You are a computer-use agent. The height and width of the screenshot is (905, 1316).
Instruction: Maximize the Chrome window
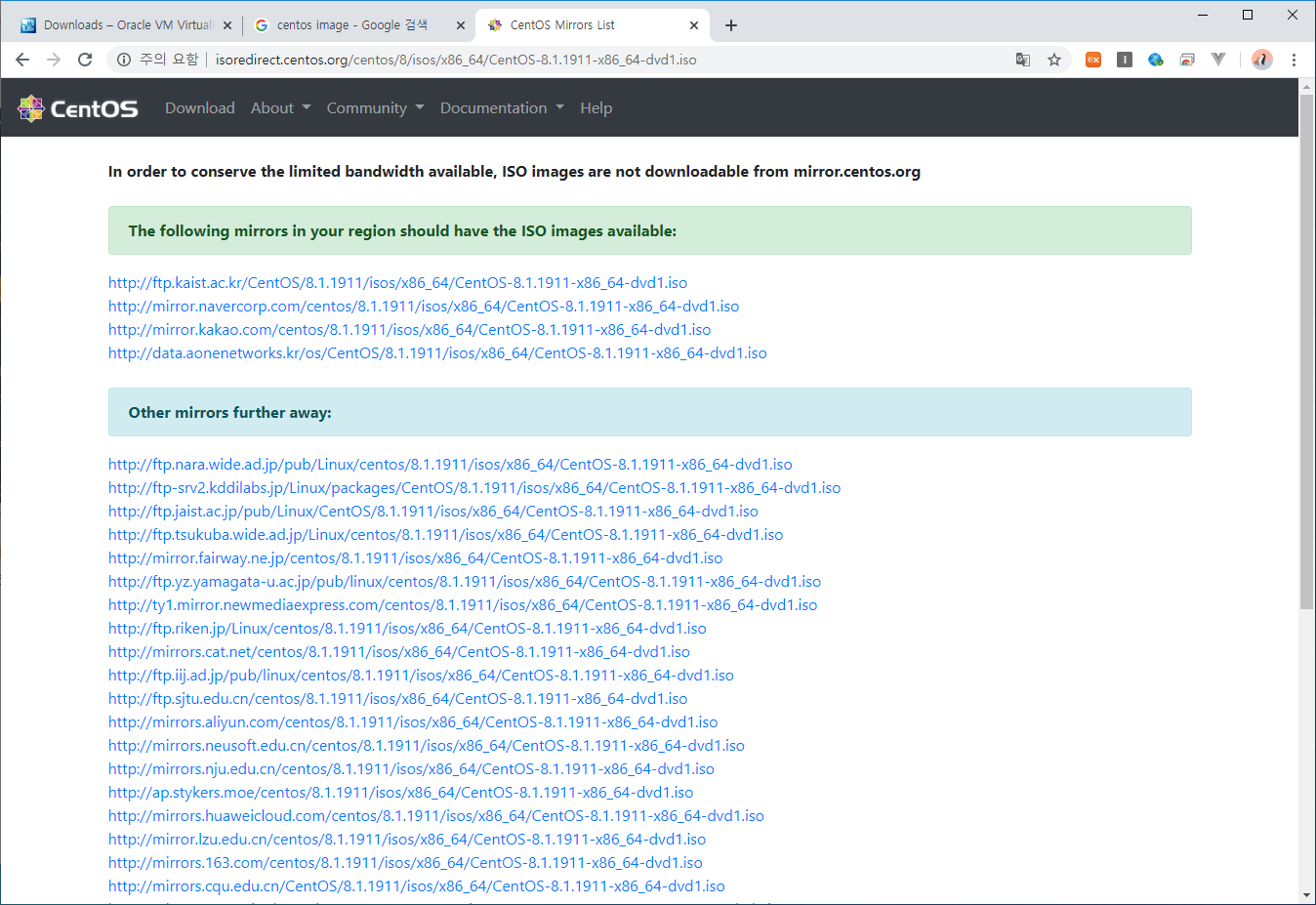1248,15
